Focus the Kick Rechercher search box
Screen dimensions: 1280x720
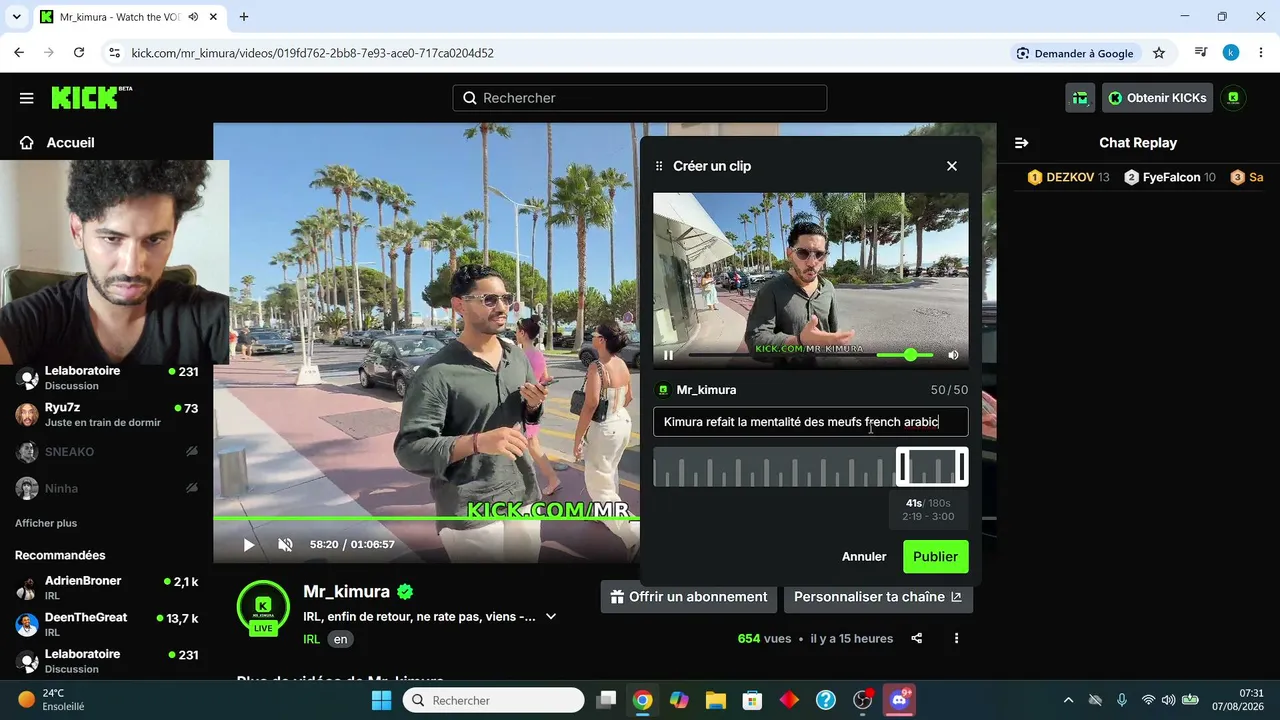(640, 98)
